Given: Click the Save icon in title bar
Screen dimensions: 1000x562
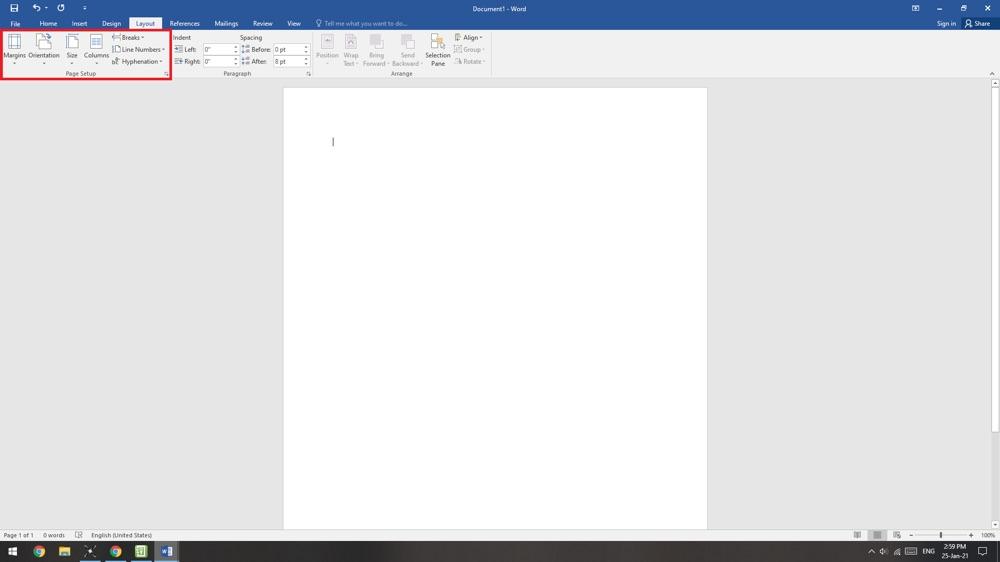Looking at the screenshot, I should tap(14, 8).
